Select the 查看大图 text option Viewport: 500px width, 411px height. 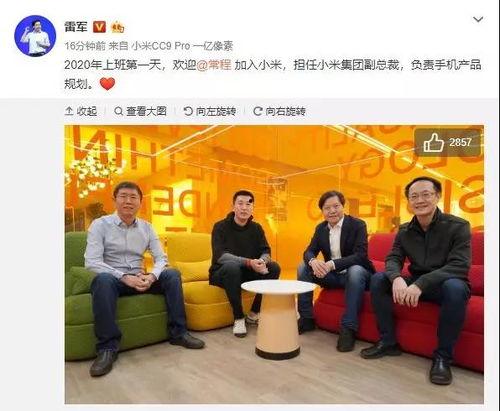tap(146, 111)
